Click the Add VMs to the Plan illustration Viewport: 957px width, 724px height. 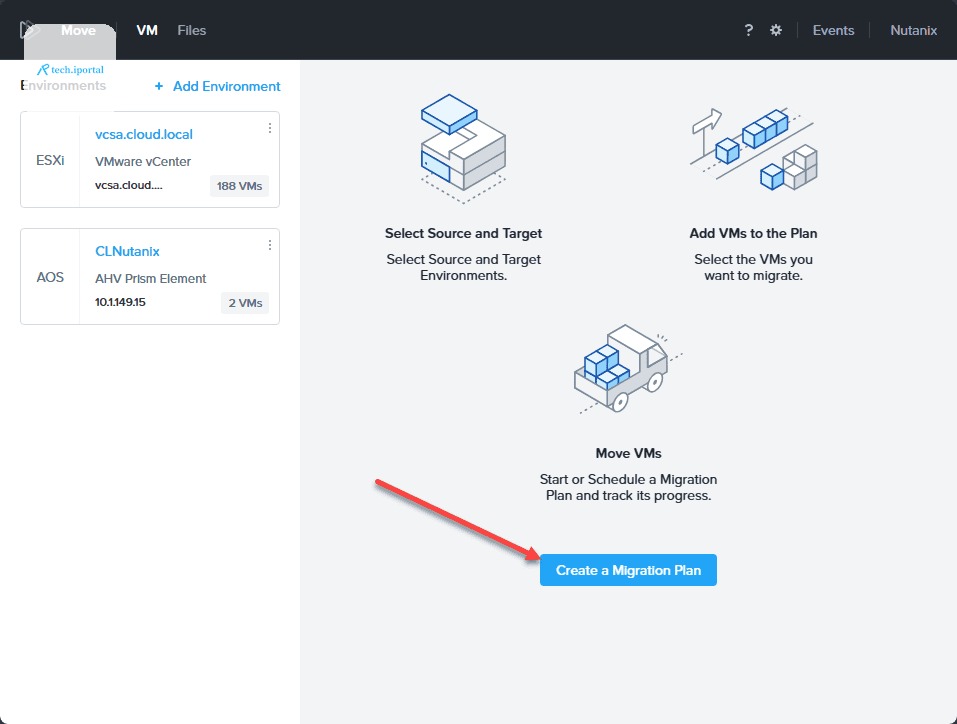753,149
